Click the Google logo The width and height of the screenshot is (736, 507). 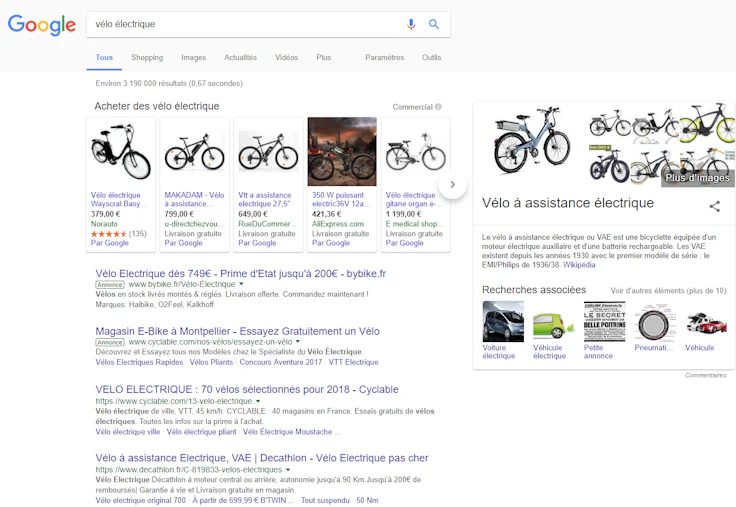pyautogui.click(x=42, y=24)
